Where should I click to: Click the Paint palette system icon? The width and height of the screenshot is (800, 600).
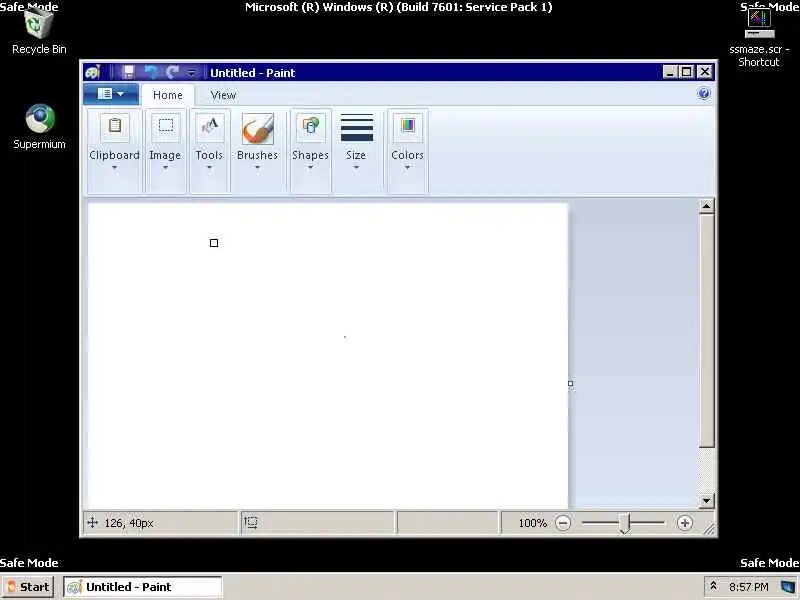coord(93,72)
